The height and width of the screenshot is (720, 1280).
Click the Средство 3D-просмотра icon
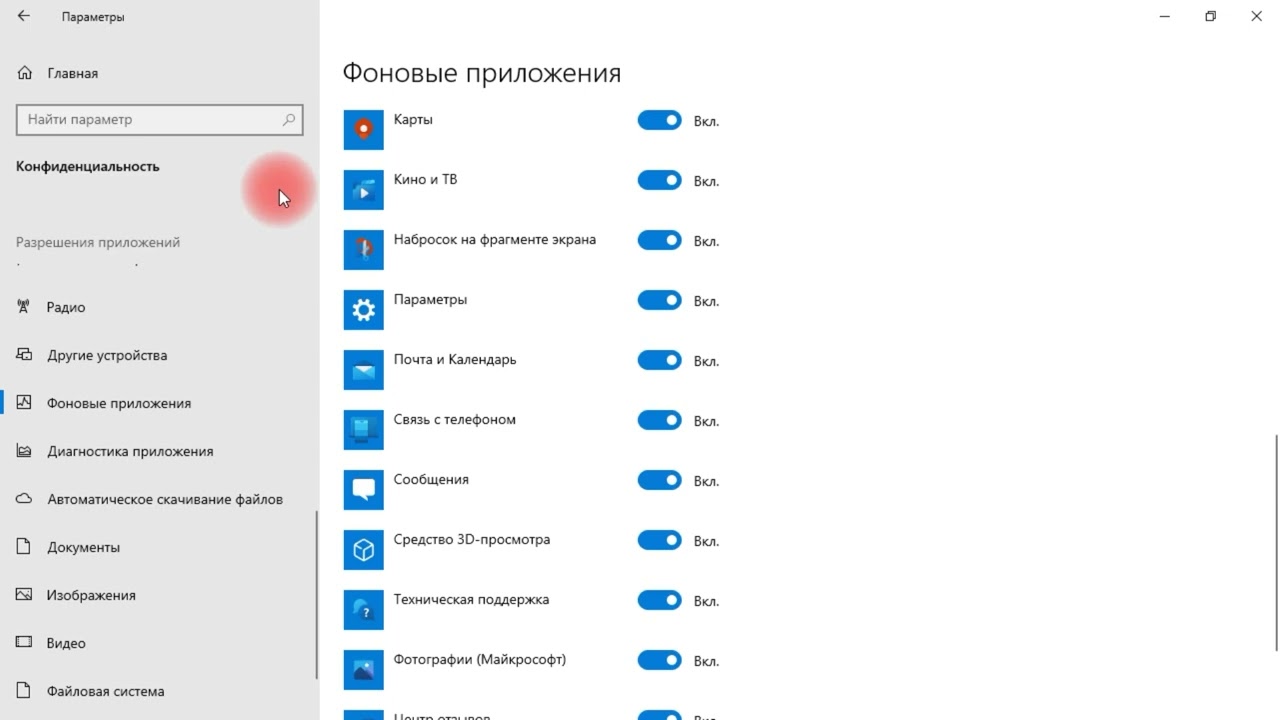[364, 550]
